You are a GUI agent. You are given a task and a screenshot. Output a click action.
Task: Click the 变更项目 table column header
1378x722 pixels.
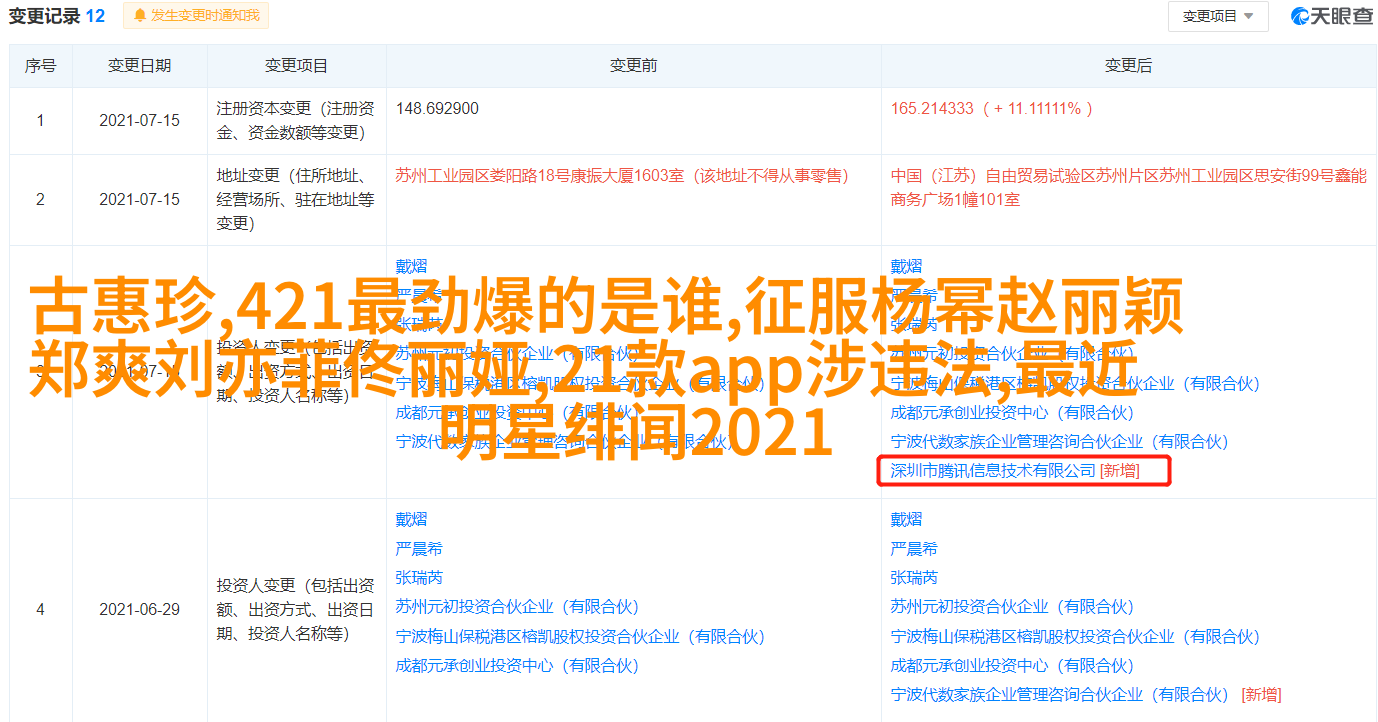(297, 66)
